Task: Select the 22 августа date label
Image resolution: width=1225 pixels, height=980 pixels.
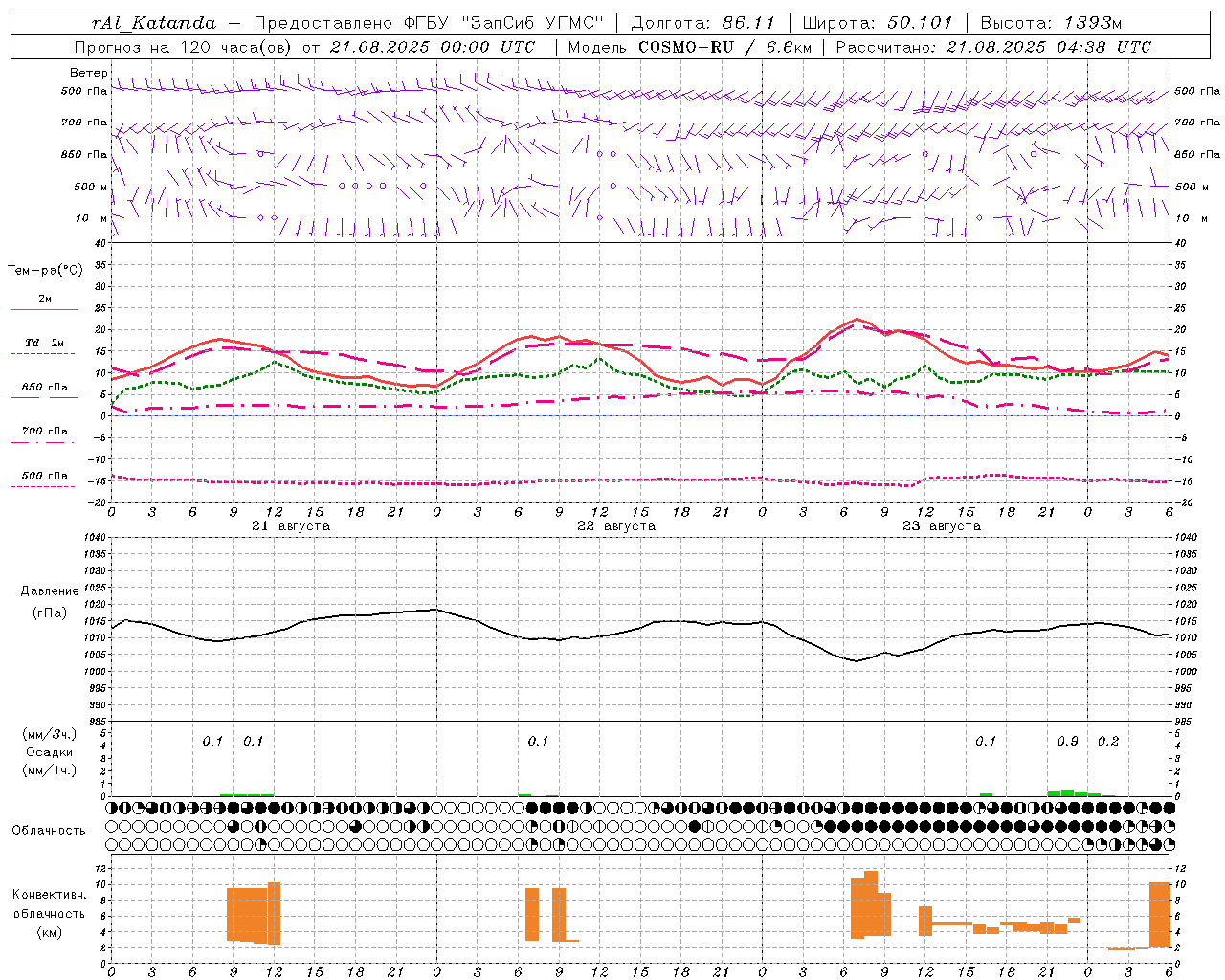Action: pyautogui.click(x=616, y=526)
